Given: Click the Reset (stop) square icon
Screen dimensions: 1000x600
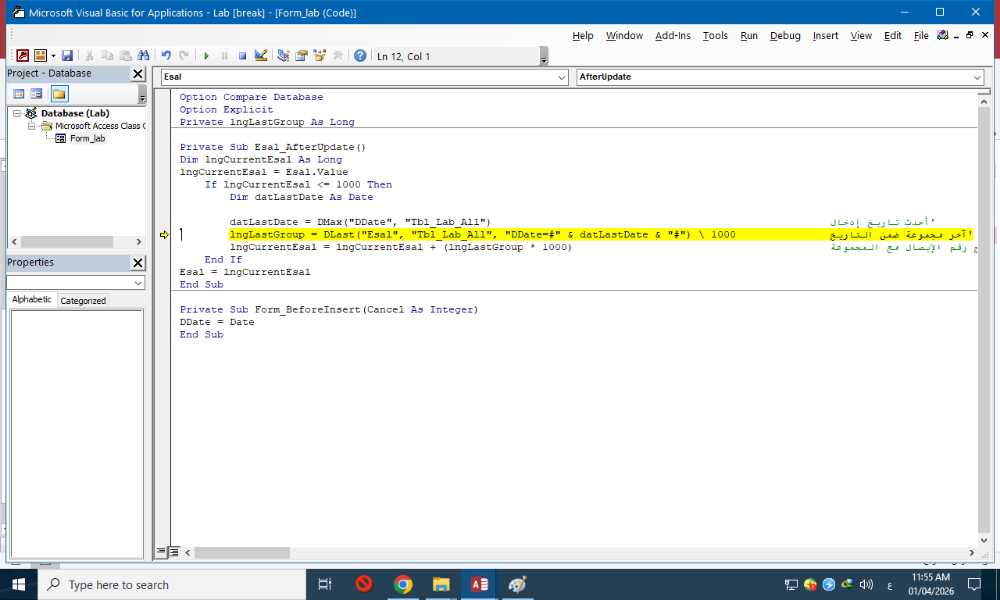Looking at the screenshot, I should point(242,56).
